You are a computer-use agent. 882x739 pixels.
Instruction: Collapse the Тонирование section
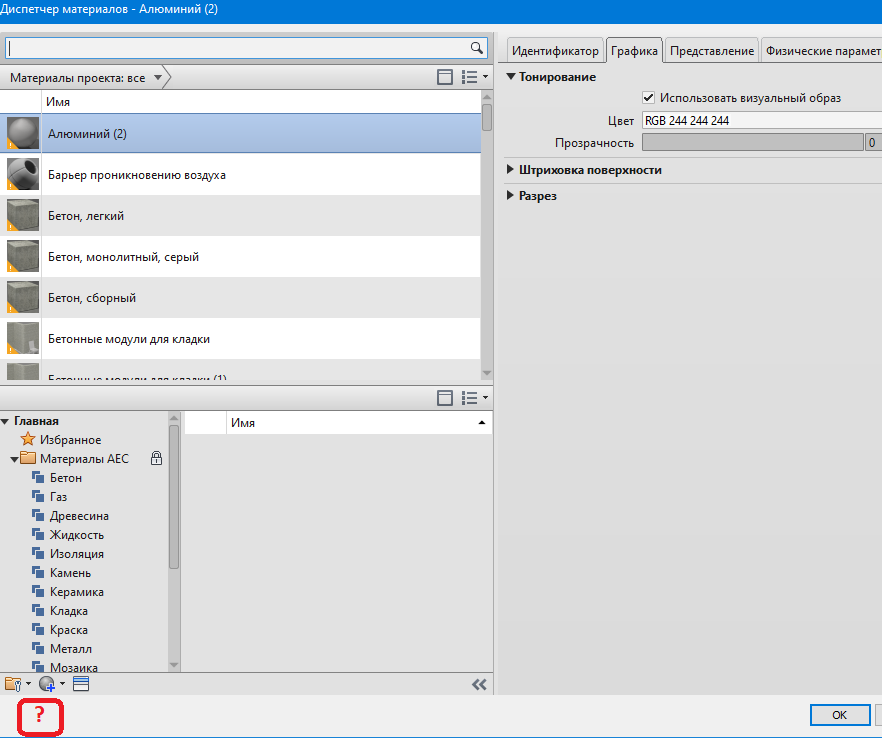pos(512,77)
